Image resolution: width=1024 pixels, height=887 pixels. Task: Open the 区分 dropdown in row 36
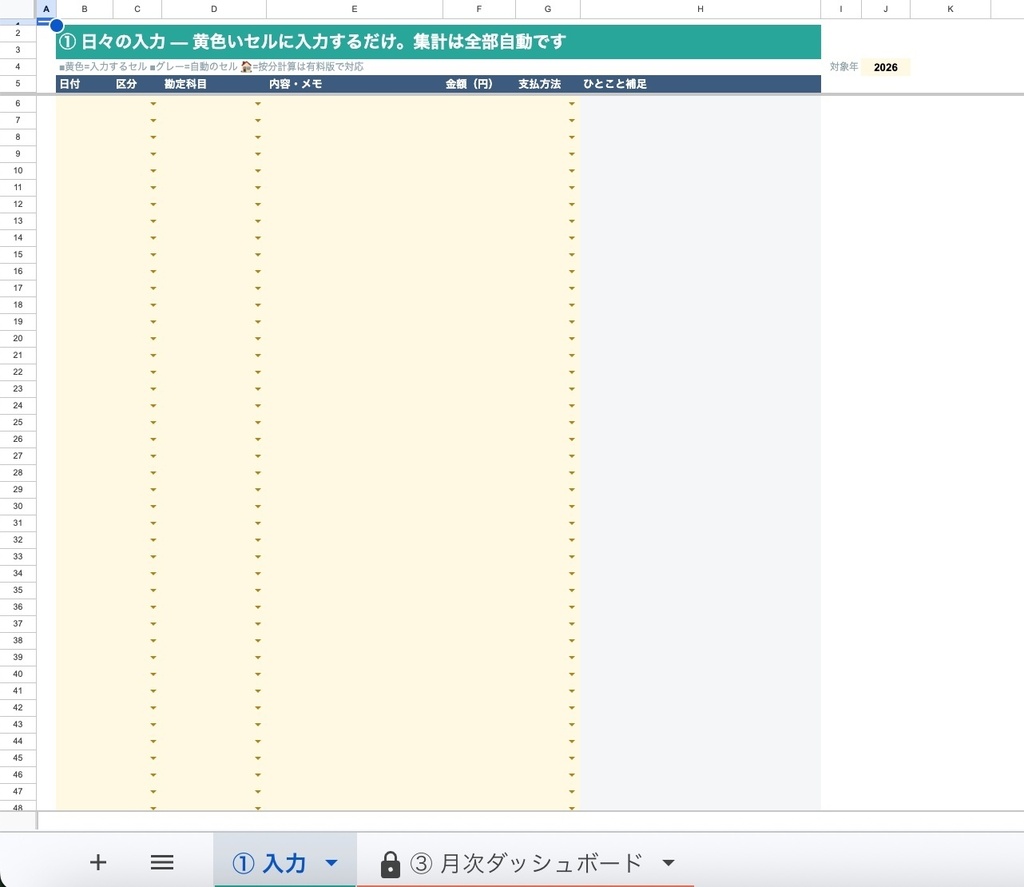pos(153,607)
